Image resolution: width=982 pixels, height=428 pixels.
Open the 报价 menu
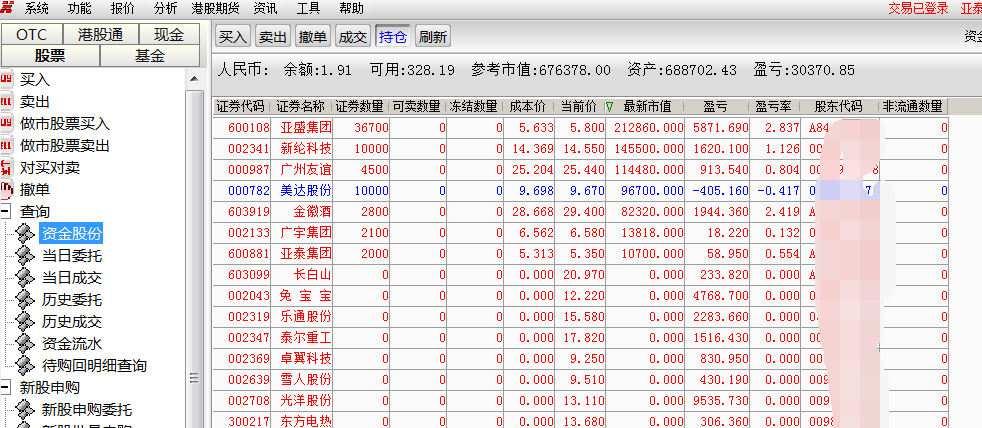122,8
